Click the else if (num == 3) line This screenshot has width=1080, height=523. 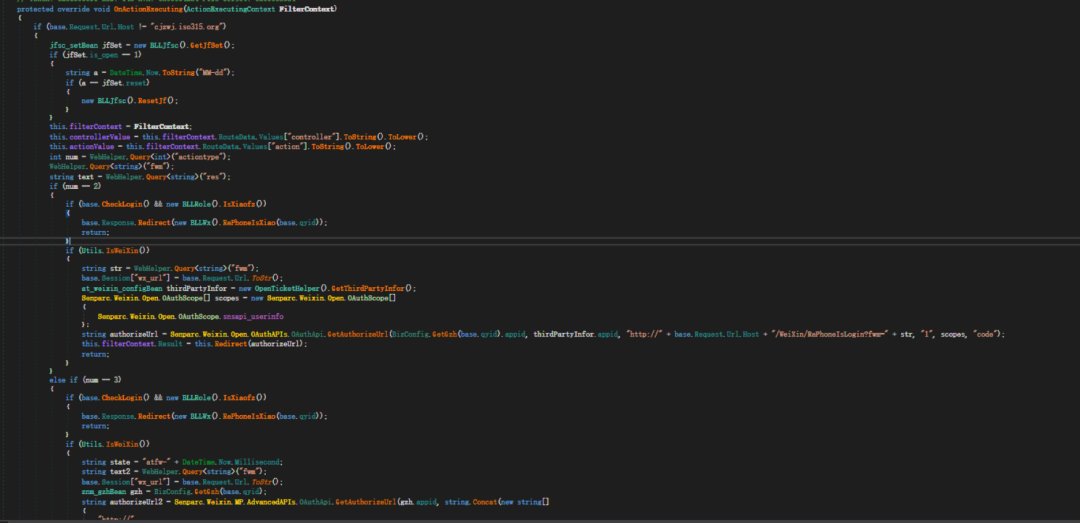pos(83,380)
